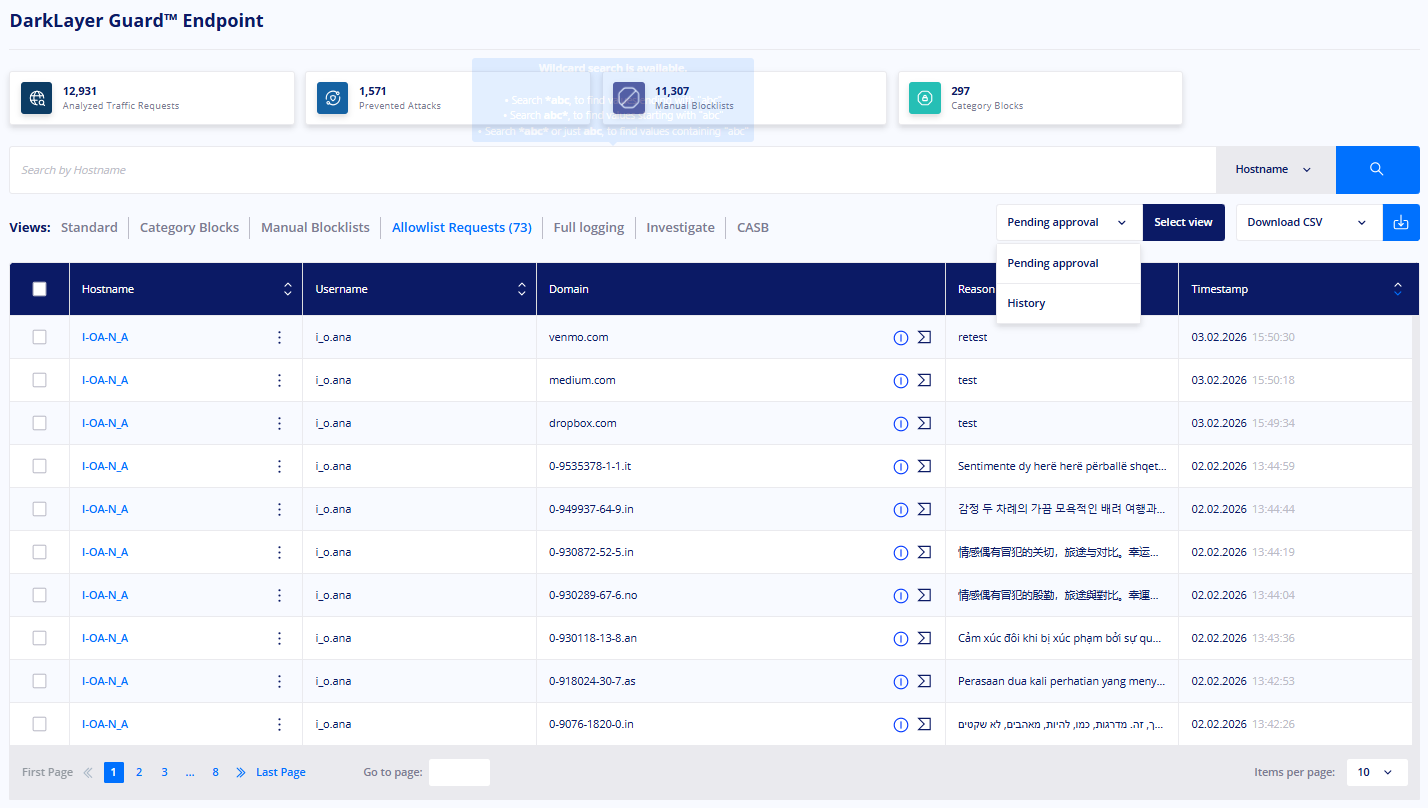Open the Hostname search-type dropdown

point(1275,170)
